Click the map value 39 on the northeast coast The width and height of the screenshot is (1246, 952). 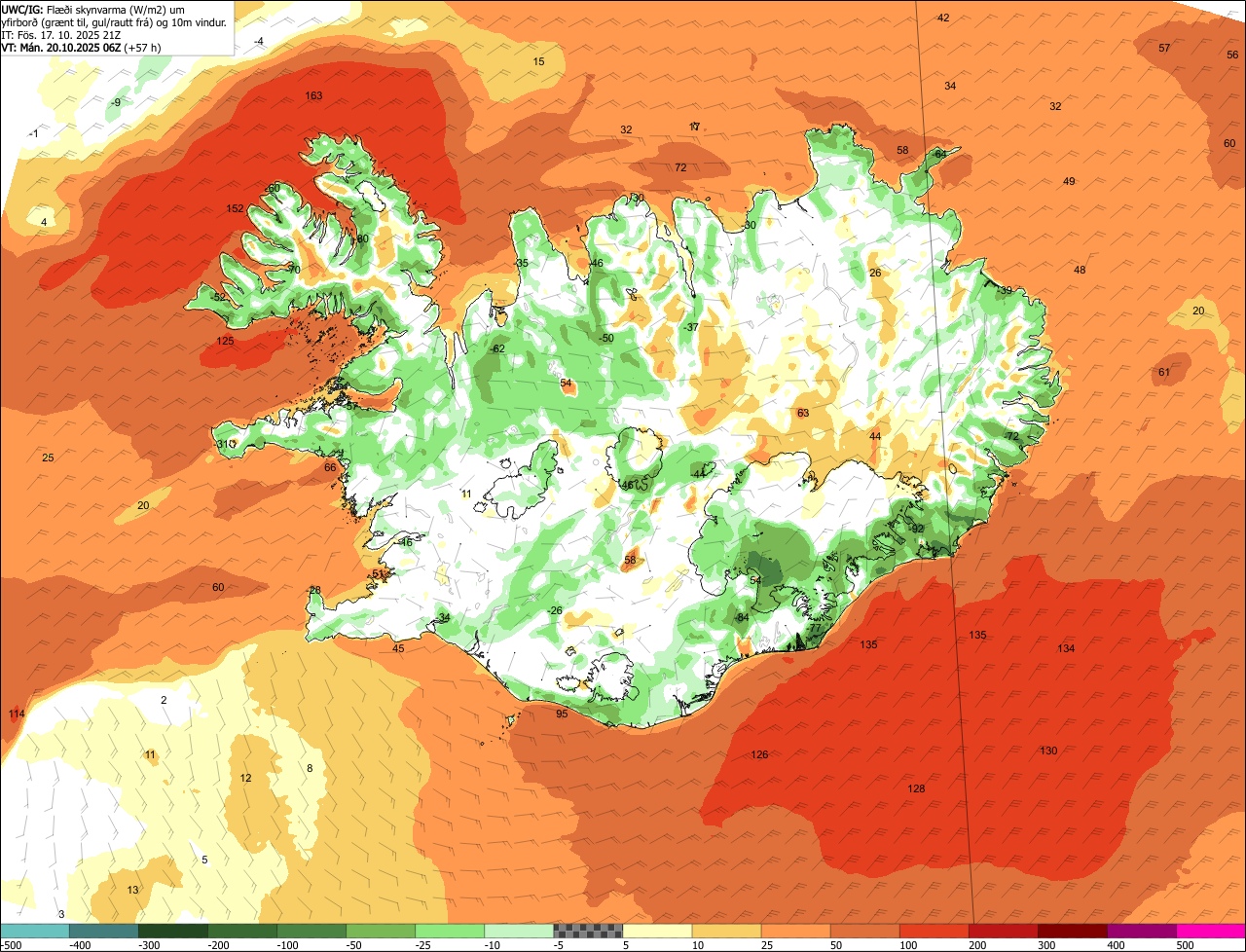[x=1007, y=290]
